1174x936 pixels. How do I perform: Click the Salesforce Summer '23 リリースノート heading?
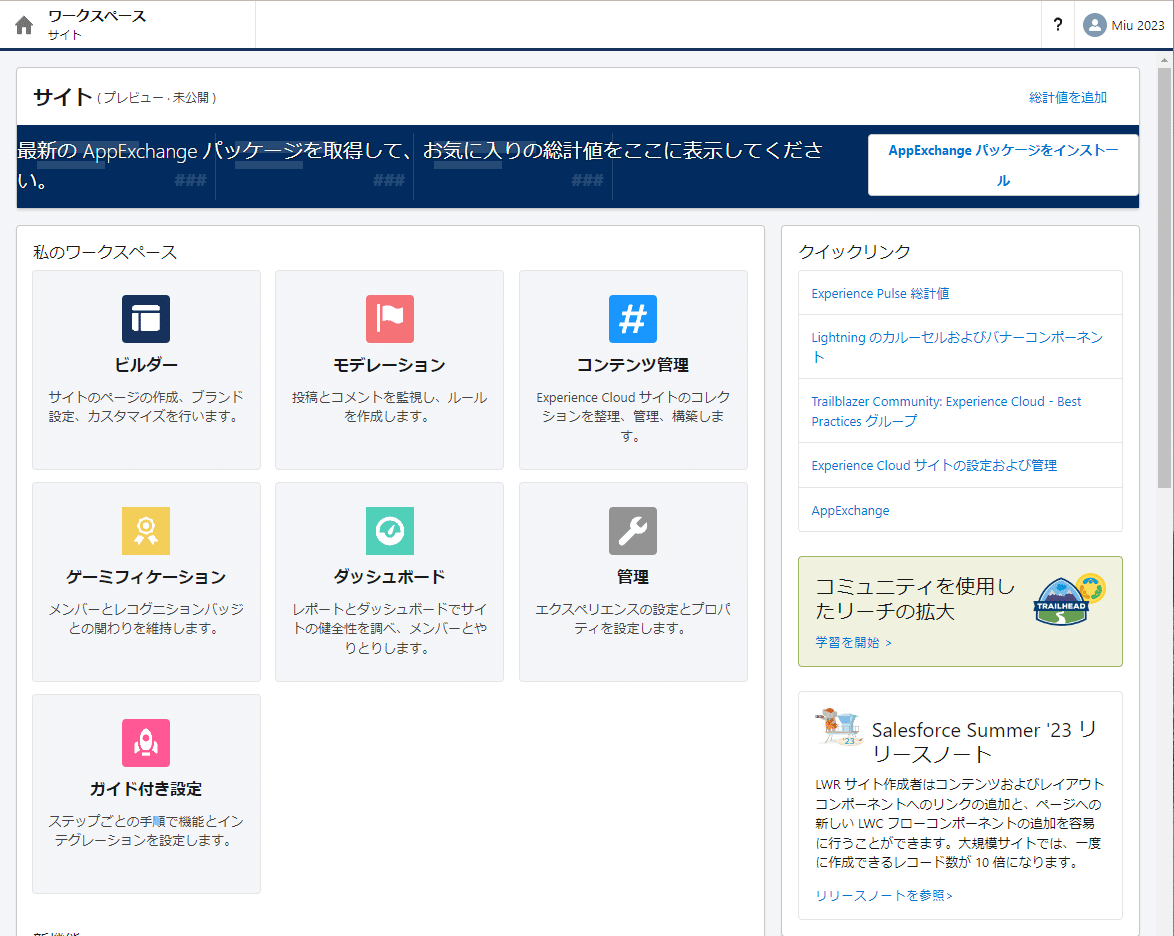coord(985,741)
